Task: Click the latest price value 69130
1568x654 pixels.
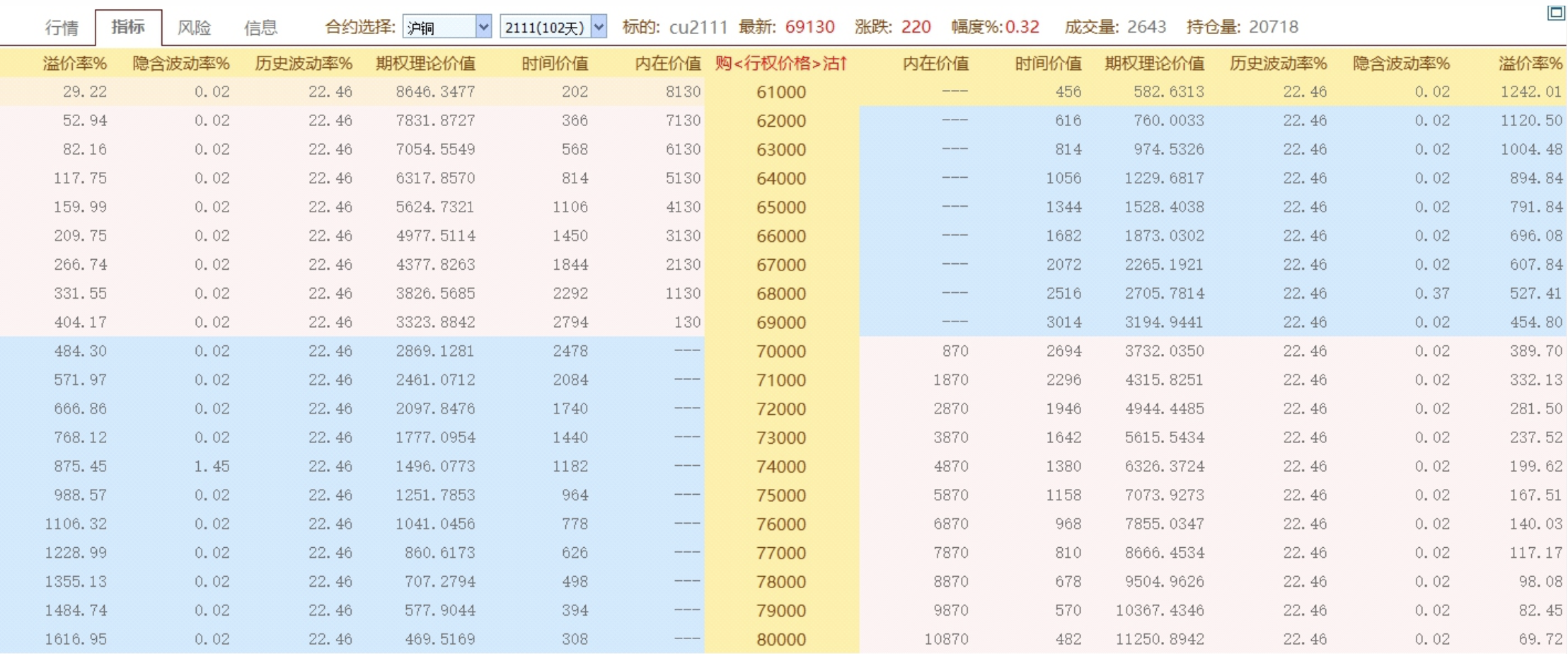Action: point(809,27)
